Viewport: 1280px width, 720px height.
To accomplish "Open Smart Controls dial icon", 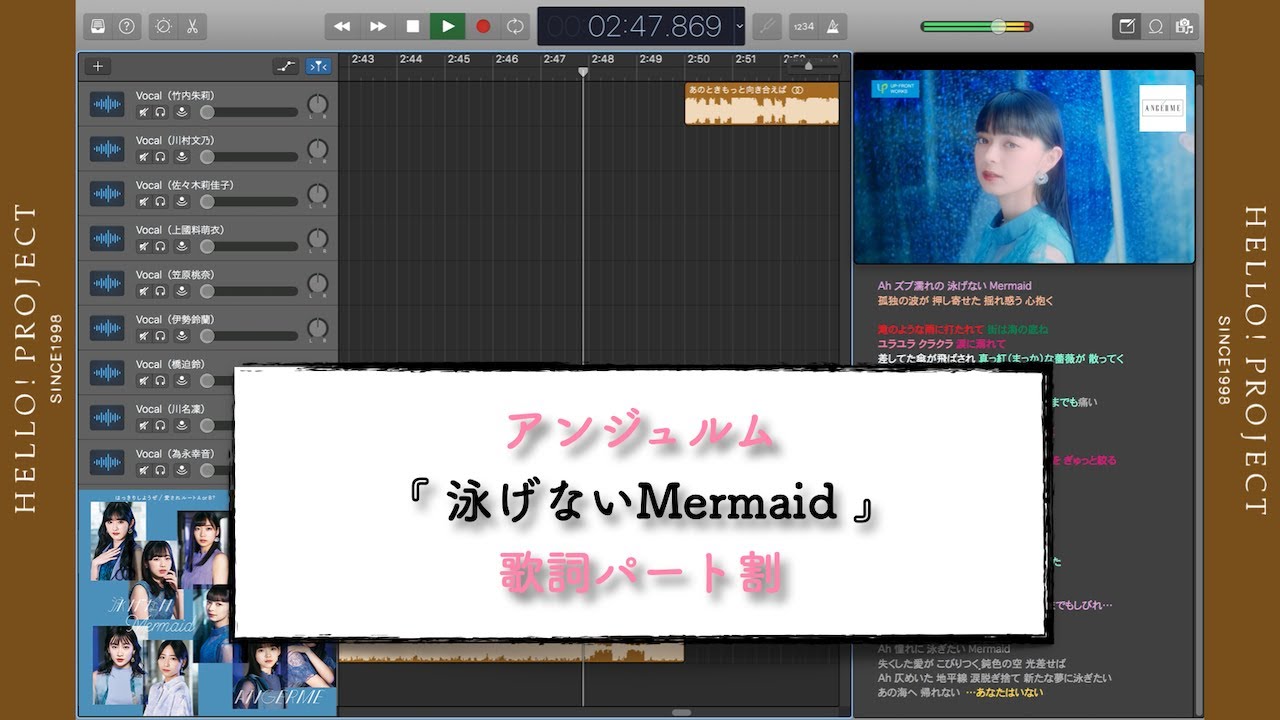I will click(x=163, y=26).
